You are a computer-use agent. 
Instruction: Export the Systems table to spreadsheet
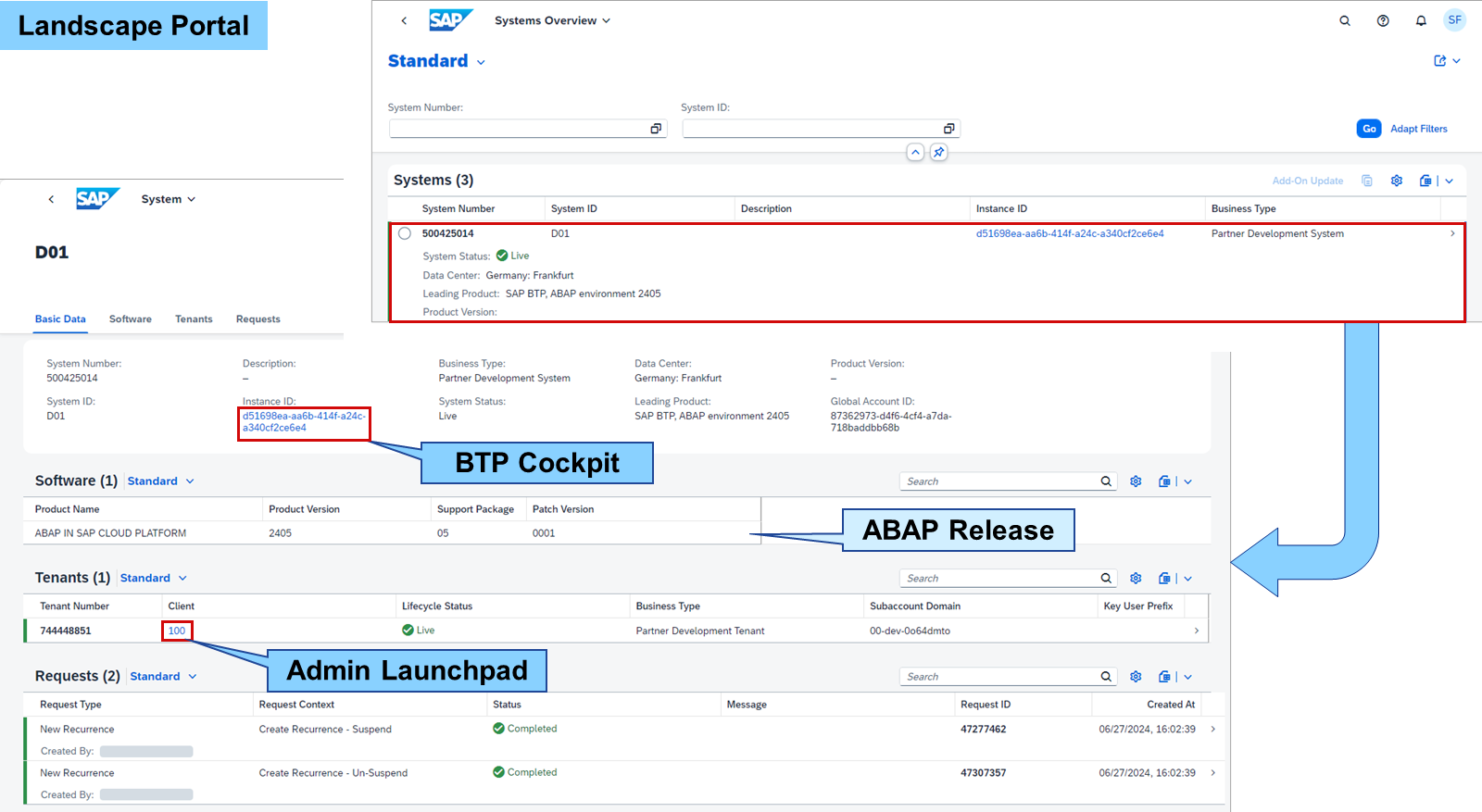pos(1425,181)
